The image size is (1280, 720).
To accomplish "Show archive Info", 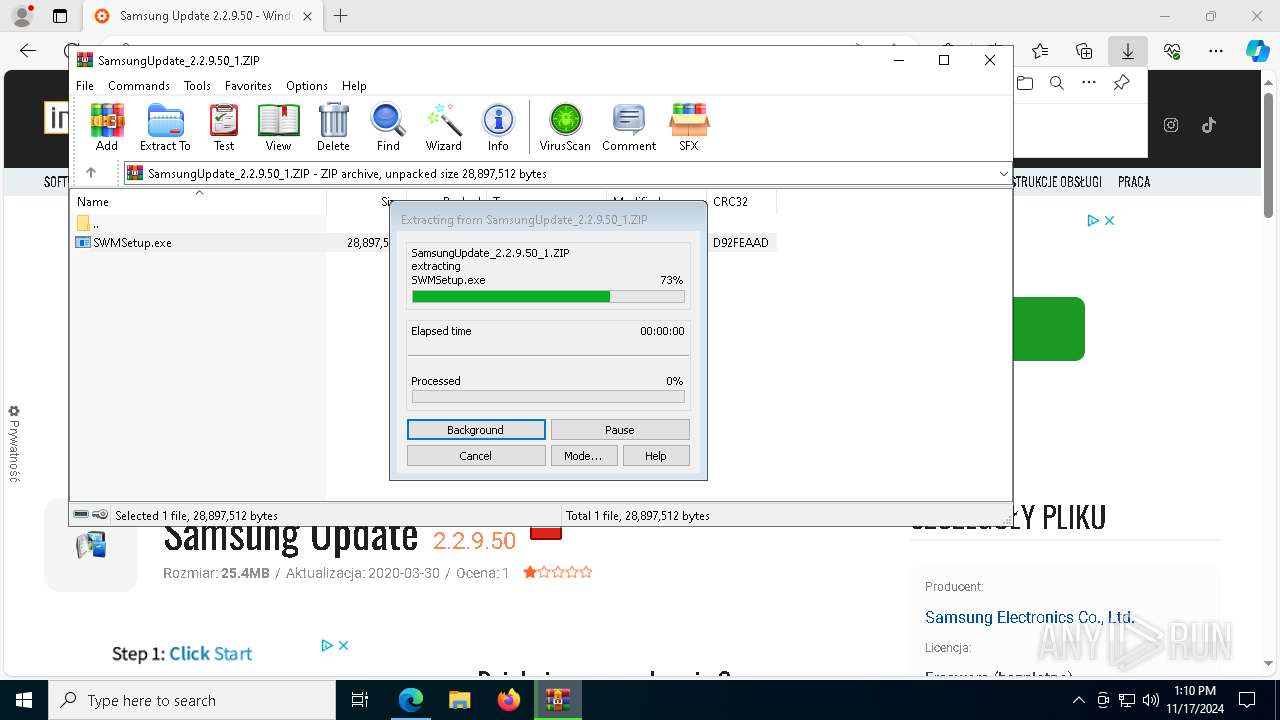I will (498, 127).
